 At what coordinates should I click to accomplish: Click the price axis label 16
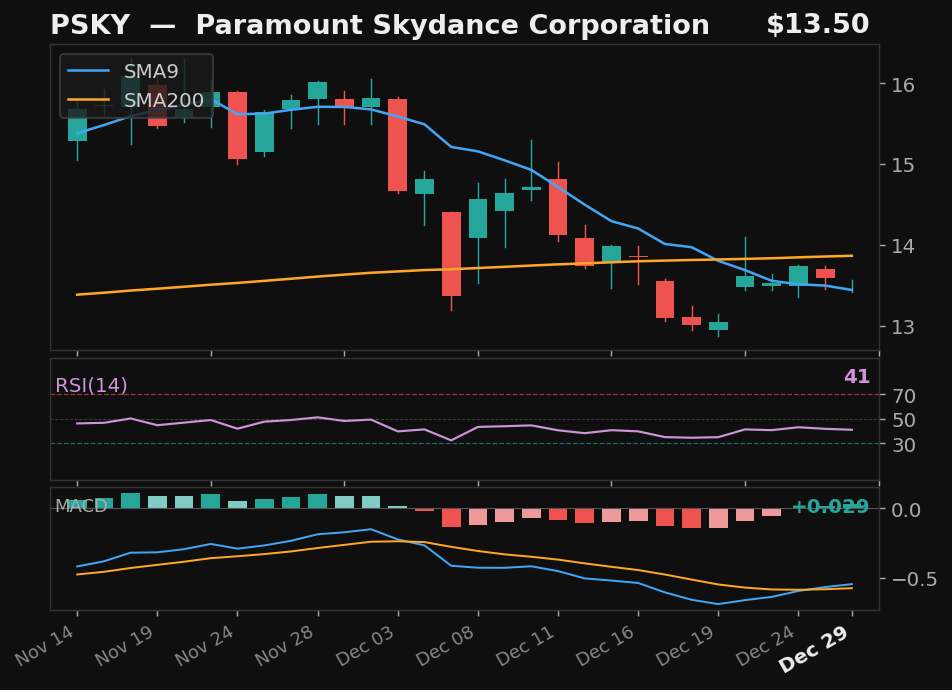pyautogui.click(x=903, y=85)
